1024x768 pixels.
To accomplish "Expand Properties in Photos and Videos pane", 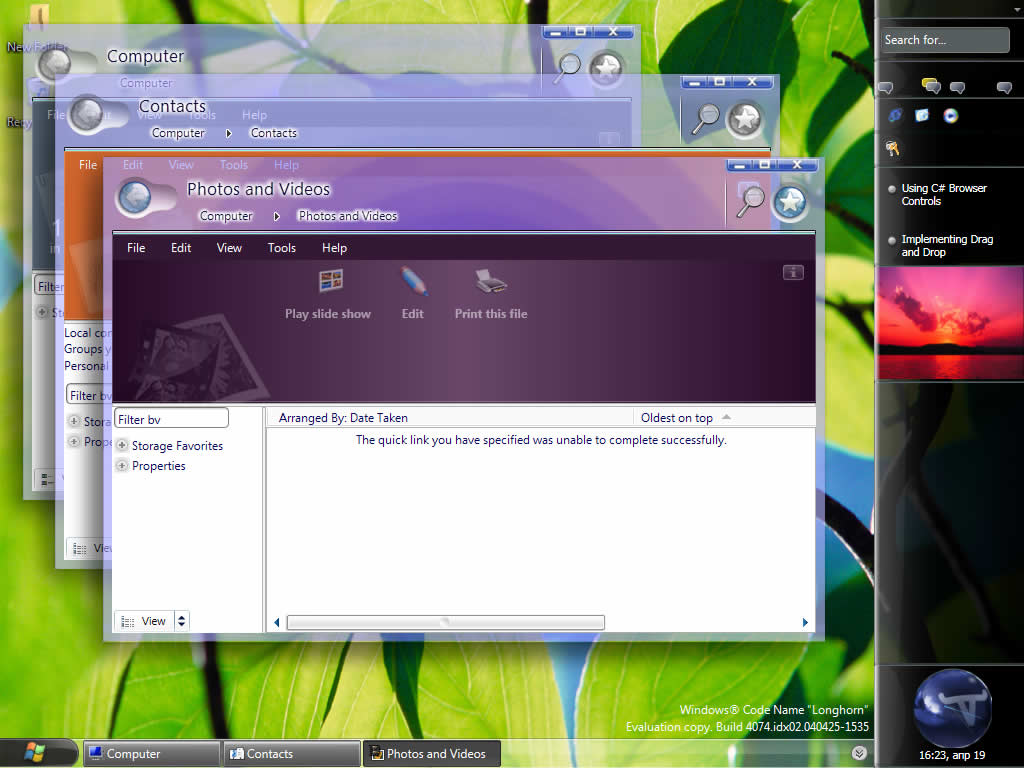I will click(x=122, y=466).
